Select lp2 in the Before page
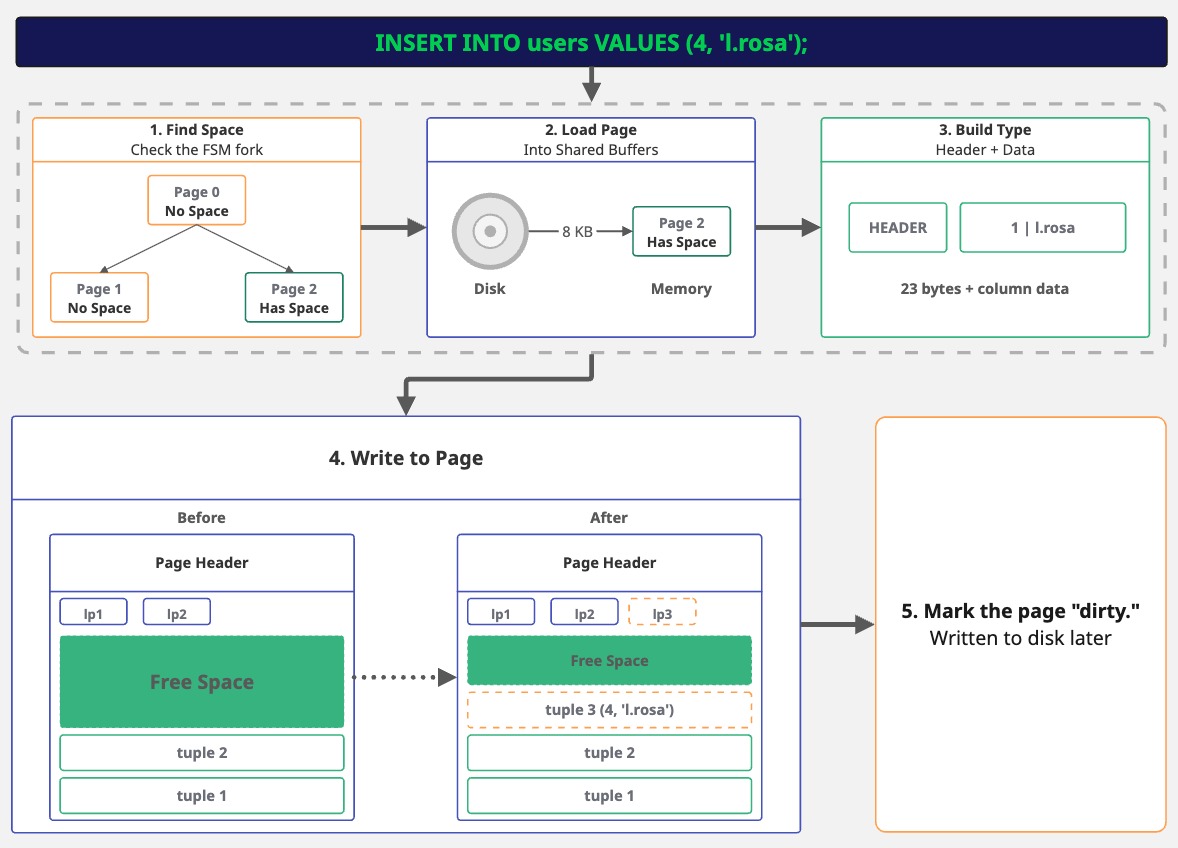The height and width of the screenshot is (848, 1178). pyautogui.click(x=176, y=613)
